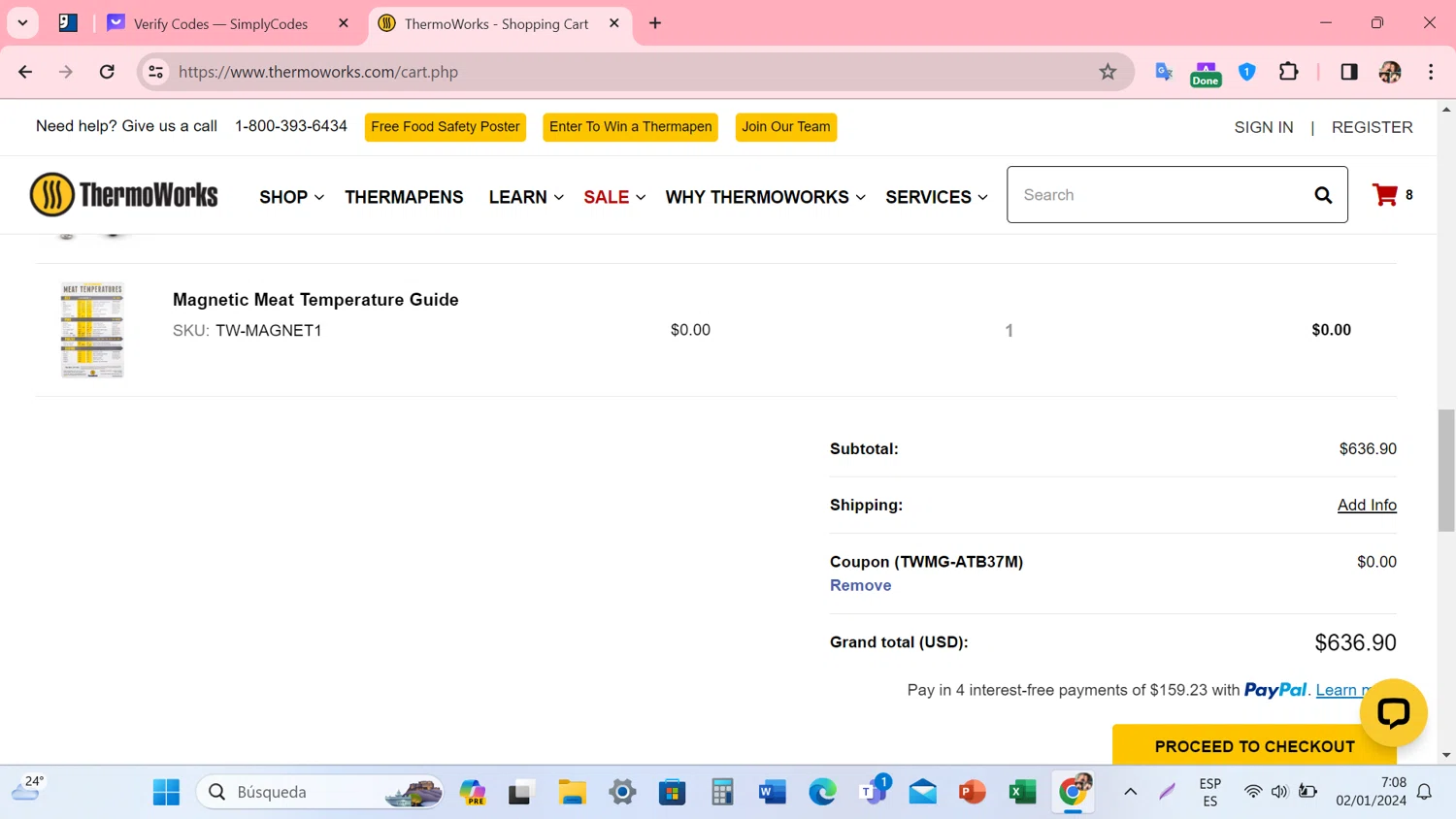Open the shopping cart icon
This screenshot has width=1456, height=819.
(1385, 195)
